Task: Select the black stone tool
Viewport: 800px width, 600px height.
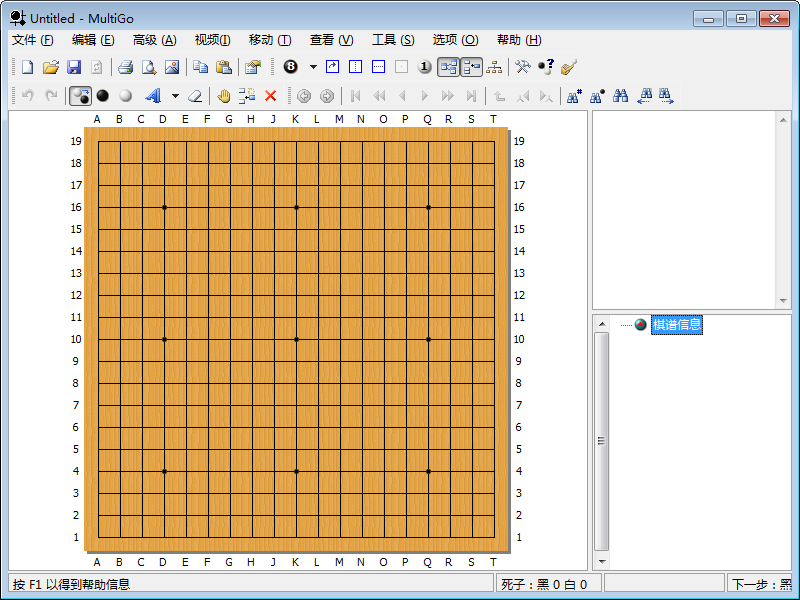Action: pyautogui.click(x=102, y=96)
